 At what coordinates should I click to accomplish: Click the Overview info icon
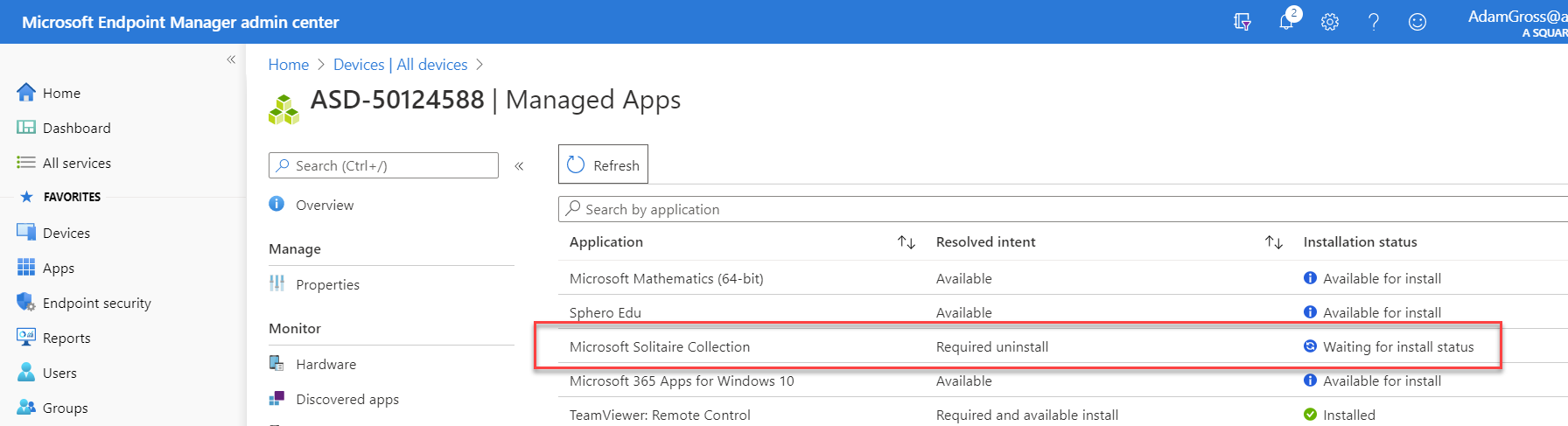[276, 204]
